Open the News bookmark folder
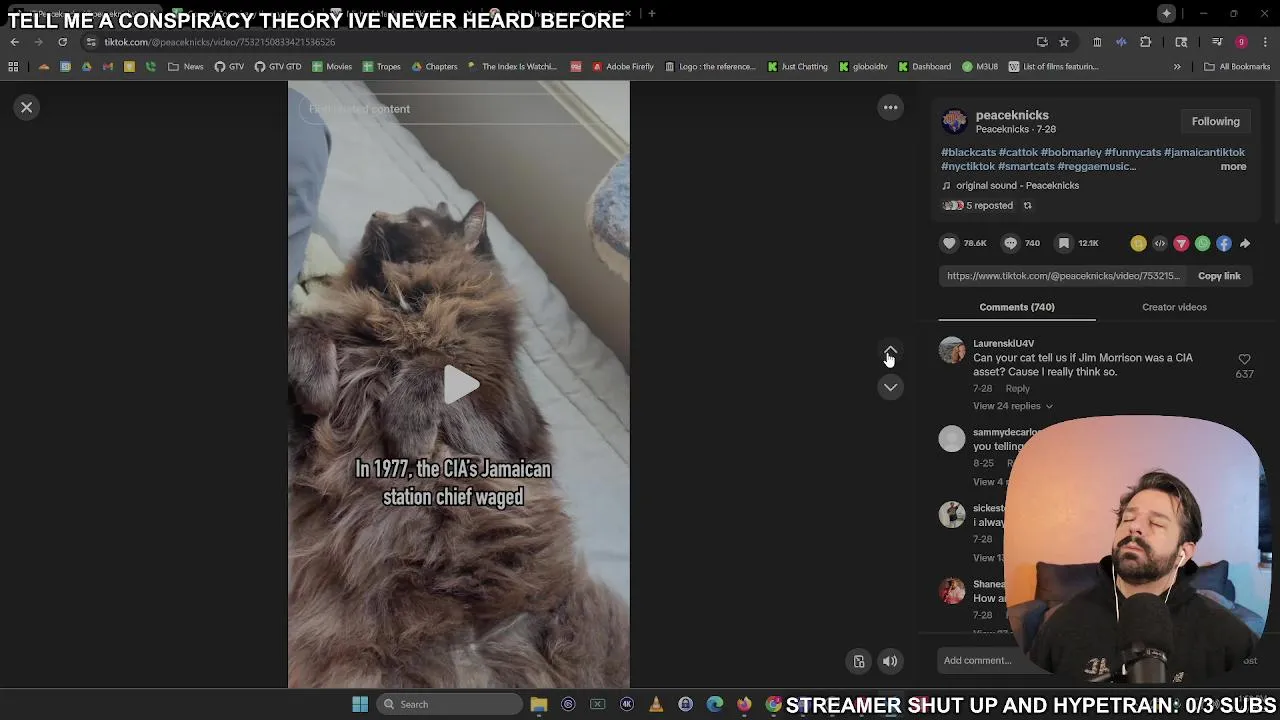 [x=186, y=67]
